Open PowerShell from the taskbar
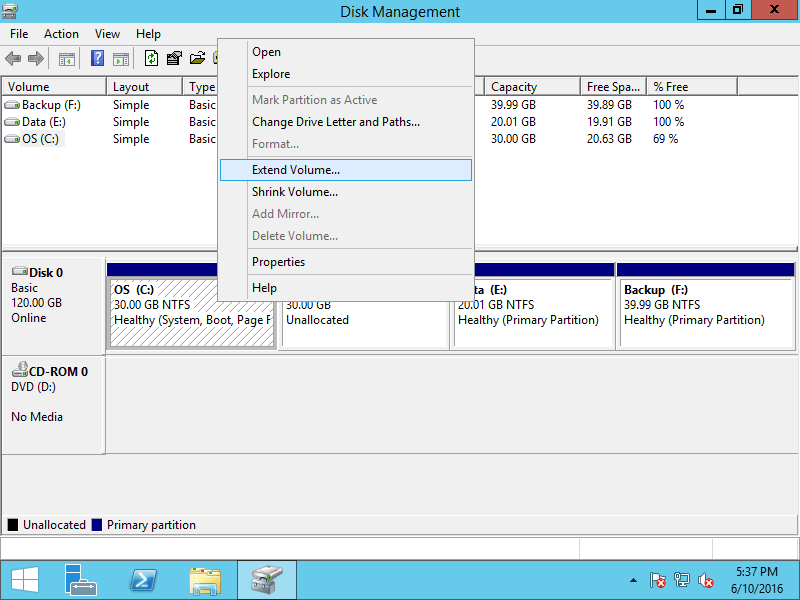 click(x=143, y=580)
